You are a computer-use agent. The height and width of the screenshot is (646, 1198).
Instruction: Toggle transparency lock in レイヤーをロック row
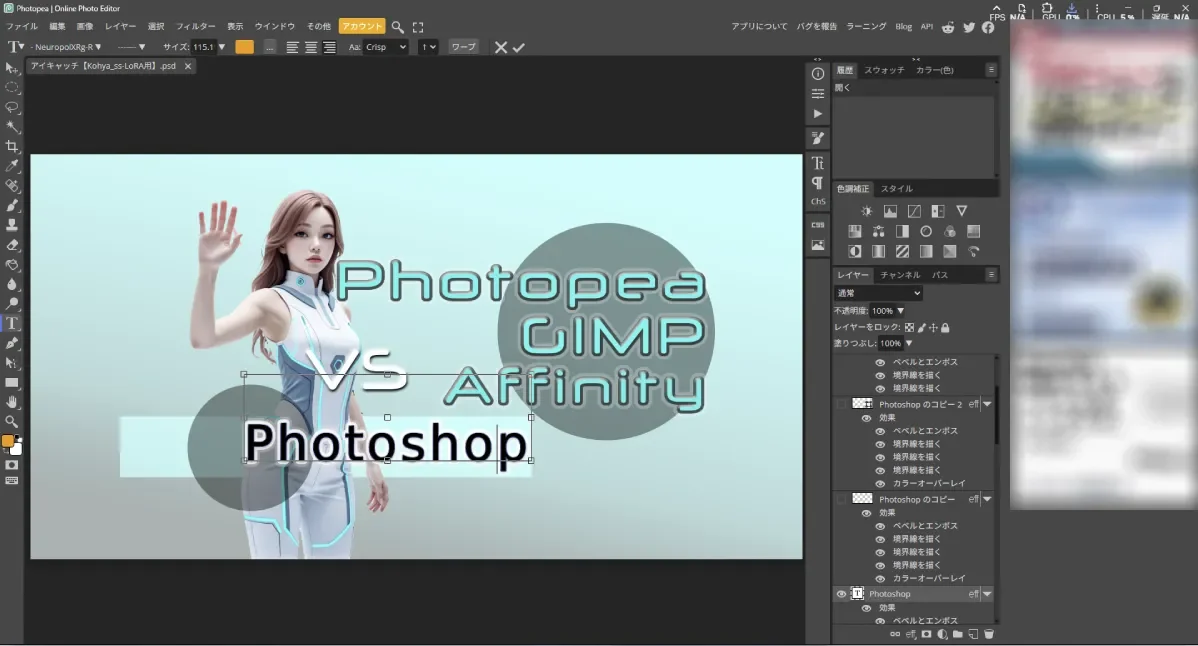point(910,327)
